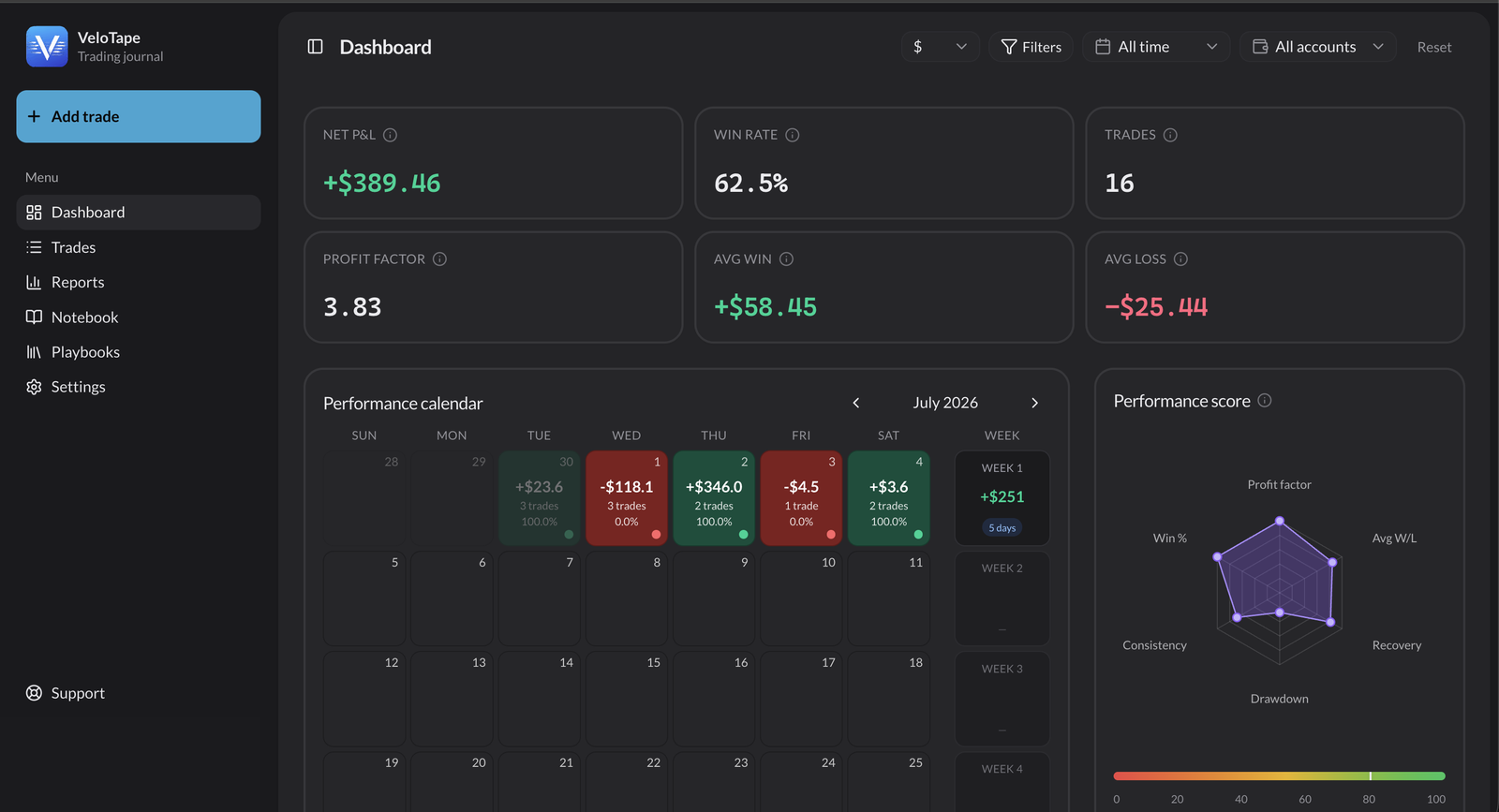Click the trades count value 16
Image resolution: width=1499 pixels, height=812 pixels.
pyautogui.click(x=1120, y=183)
